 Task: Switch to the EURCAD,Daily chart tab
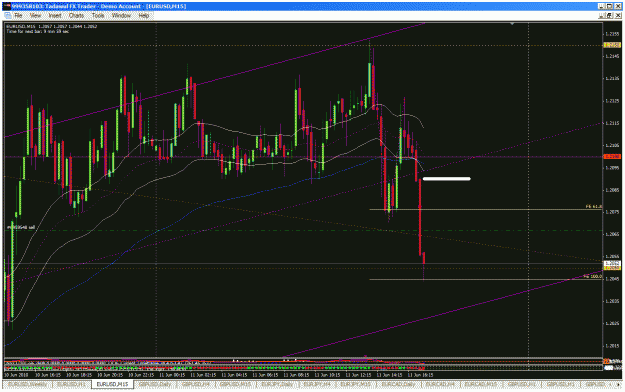click(x=398, y=384)
